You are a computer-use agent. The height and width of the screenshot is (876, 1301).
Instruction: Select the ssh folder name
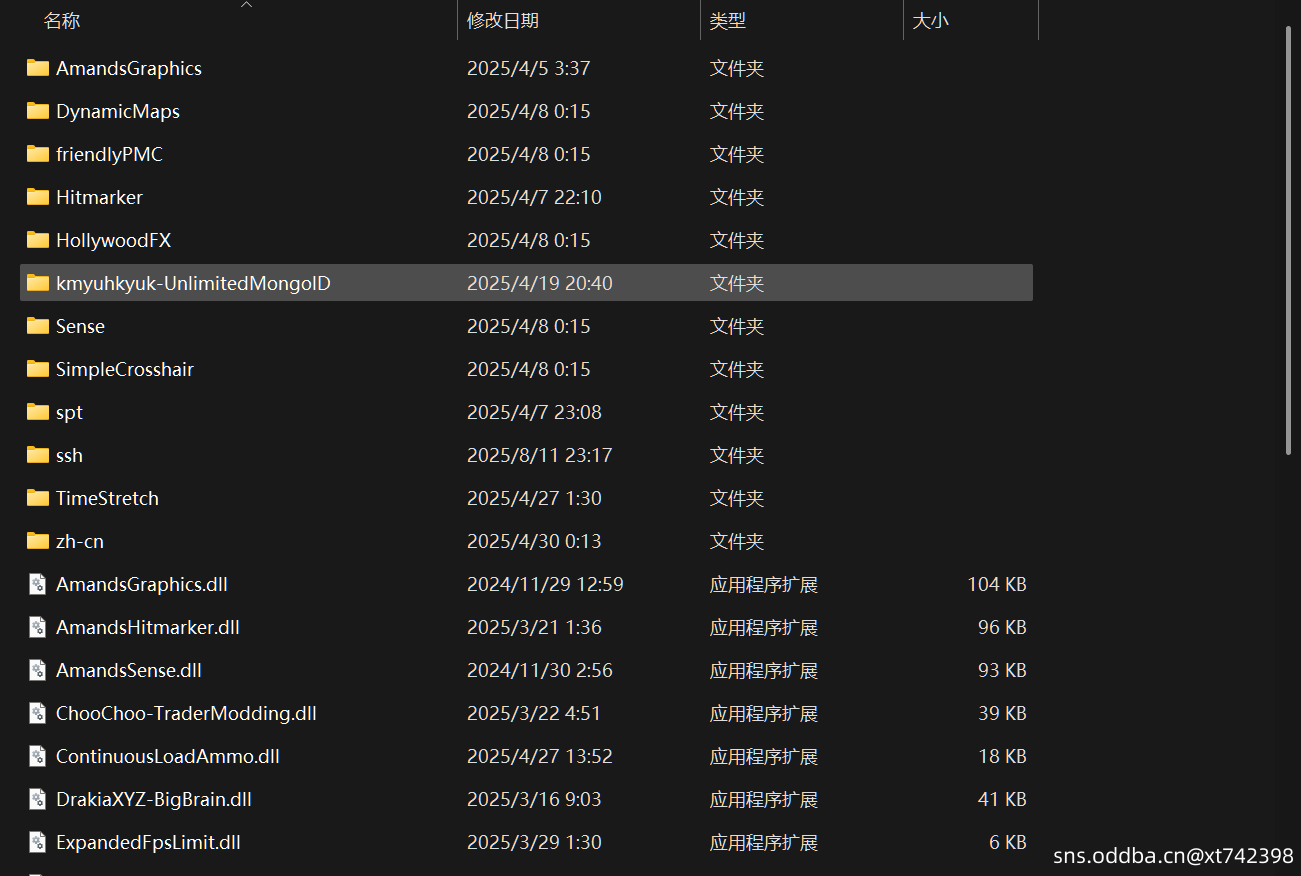coord(69,455)
